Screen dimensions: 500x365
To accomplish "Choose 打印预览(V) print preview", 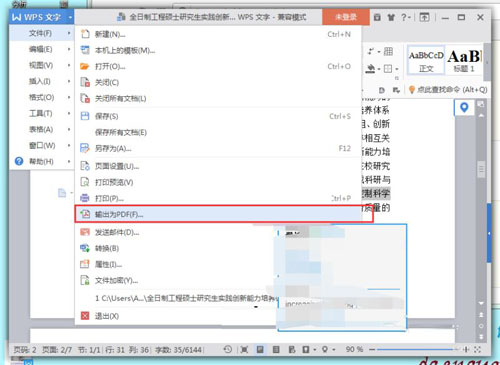I will pos(218,182).
